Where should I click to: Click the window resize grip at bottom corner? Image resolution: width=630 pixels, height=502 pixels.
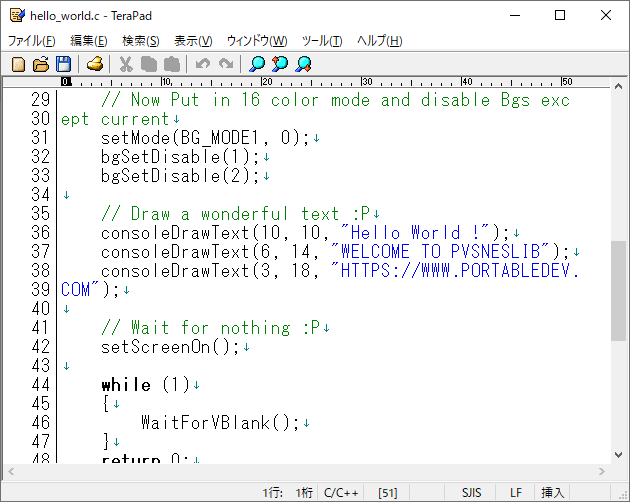coord(624,496)
